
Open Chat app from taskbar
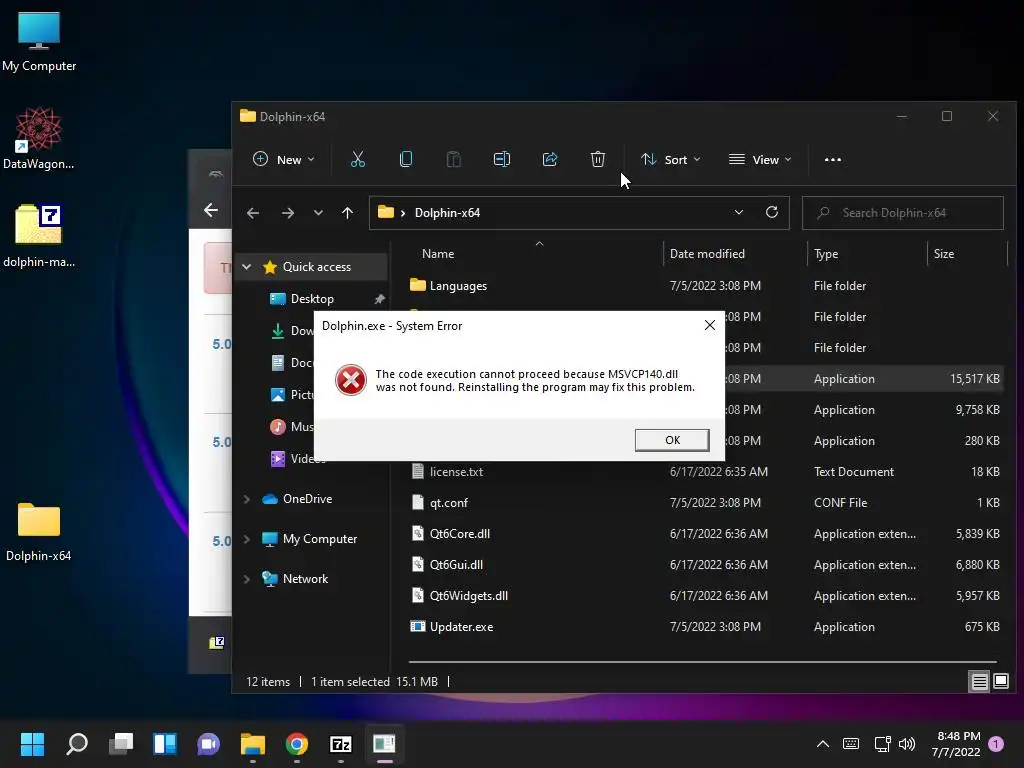(209, 744)
